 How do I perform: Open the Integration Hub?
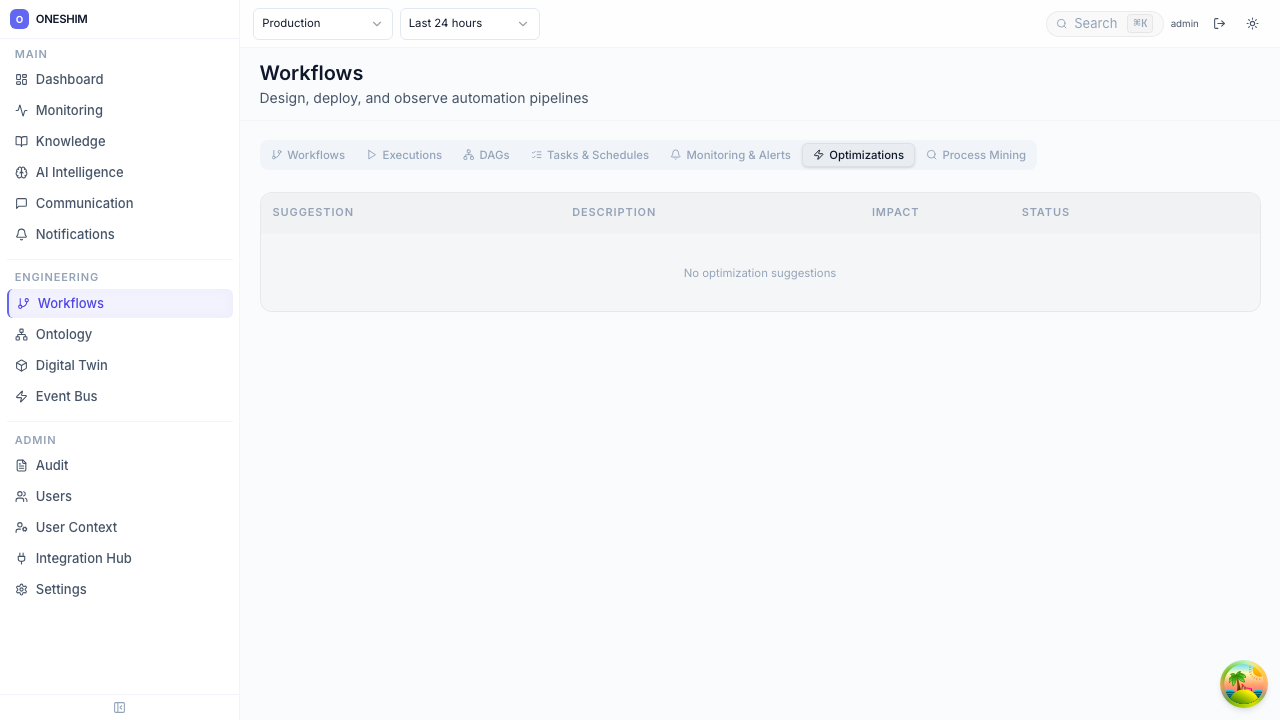coord(83,558)
